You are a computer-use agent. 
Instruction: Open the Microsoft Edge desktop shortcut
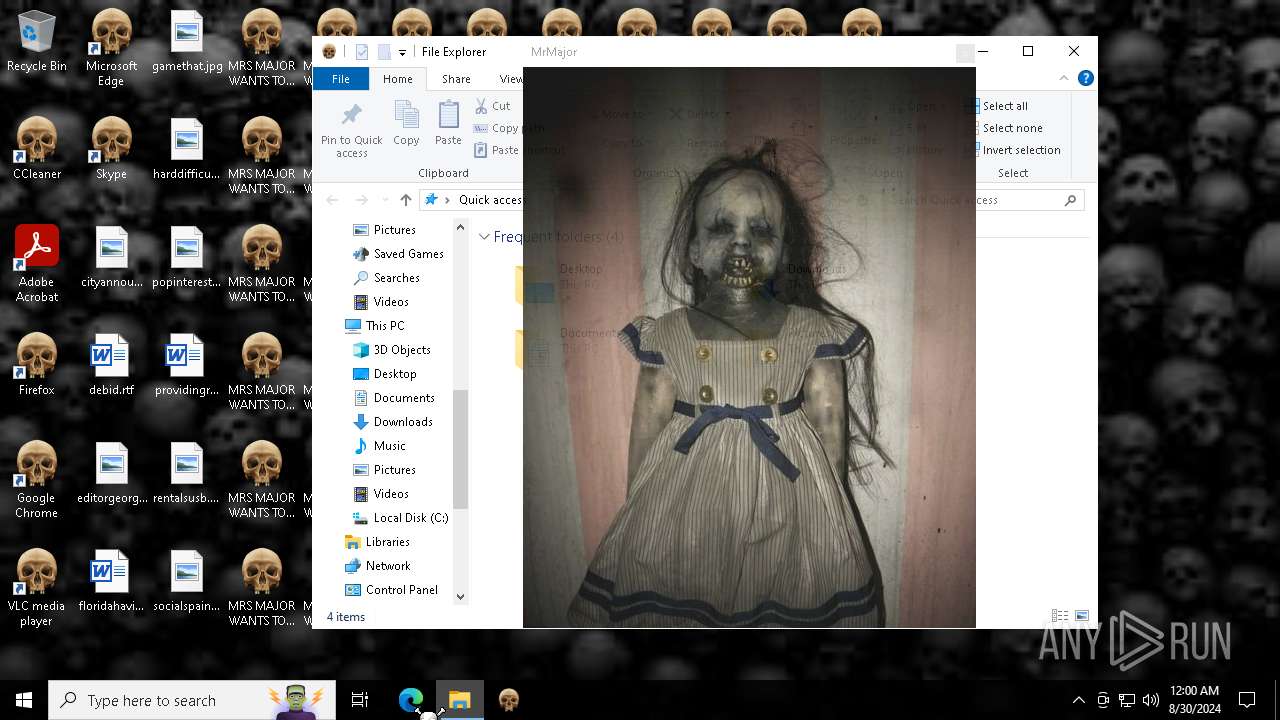click(x=111, y=49)
